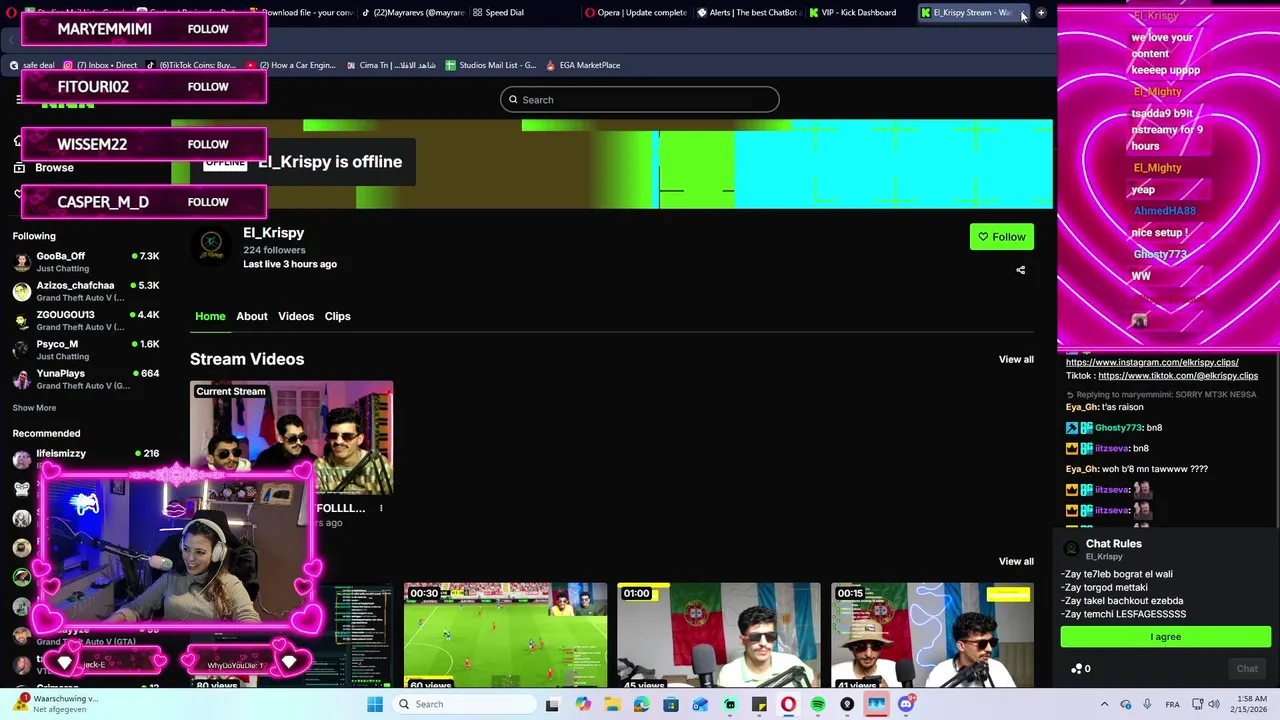The image size is (1280, 720).
Task: Open Psyco_M channel from sidebar
Action: pyautogui.click(x=86, y=350)
